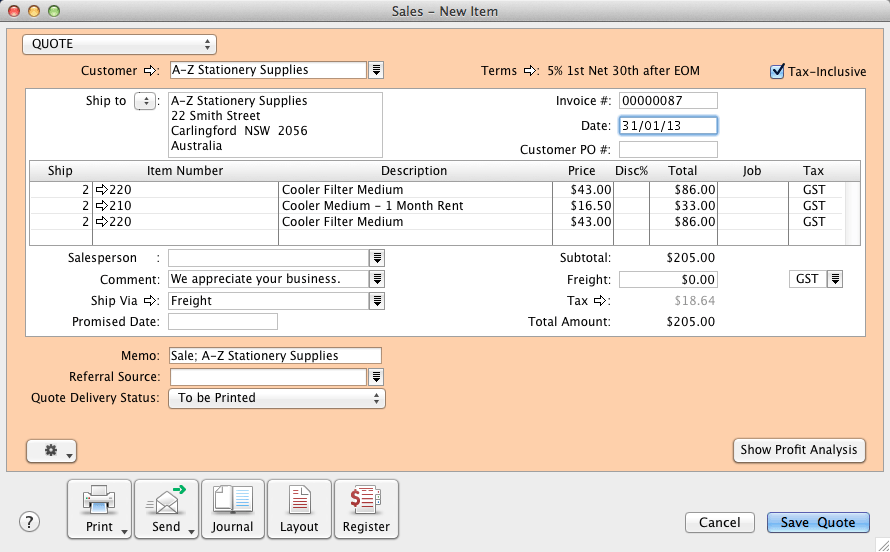Click the Customer PO # input field
Screen dimensions: 890x552
[668, 149]
